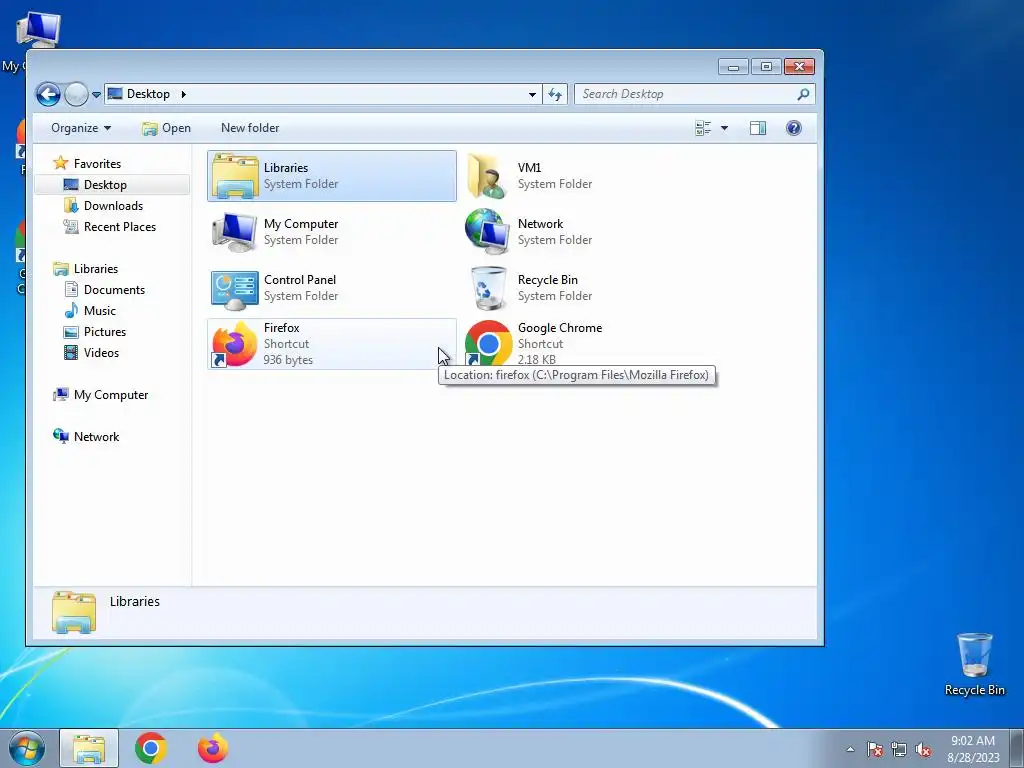Launch Google Chrome from the taskbar
Screen dimensions: 1024x768
coord(151,748)
